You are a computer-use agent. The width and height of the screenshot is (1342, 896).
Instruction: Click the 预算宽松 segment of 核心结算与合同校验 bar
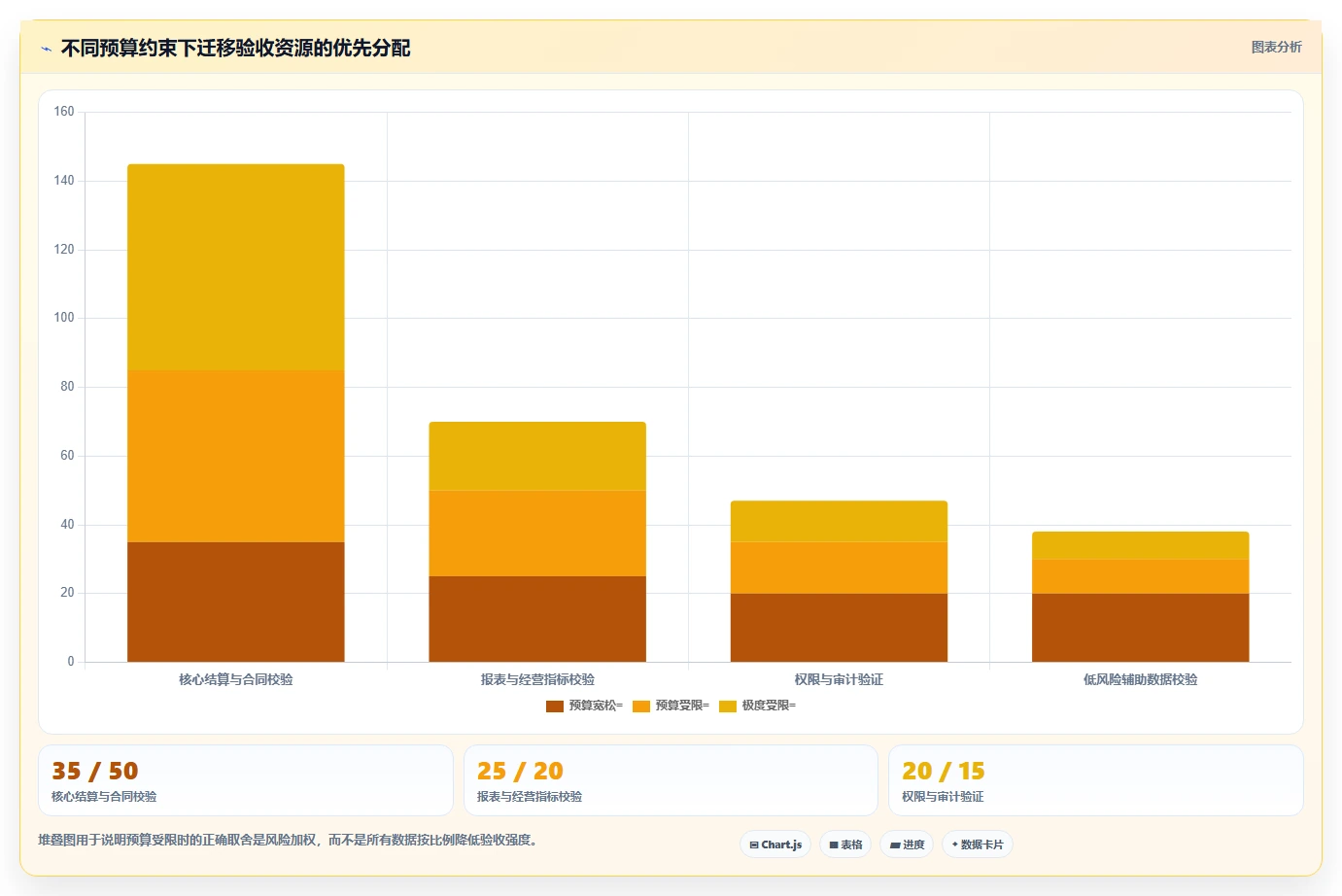pos(236,603)
